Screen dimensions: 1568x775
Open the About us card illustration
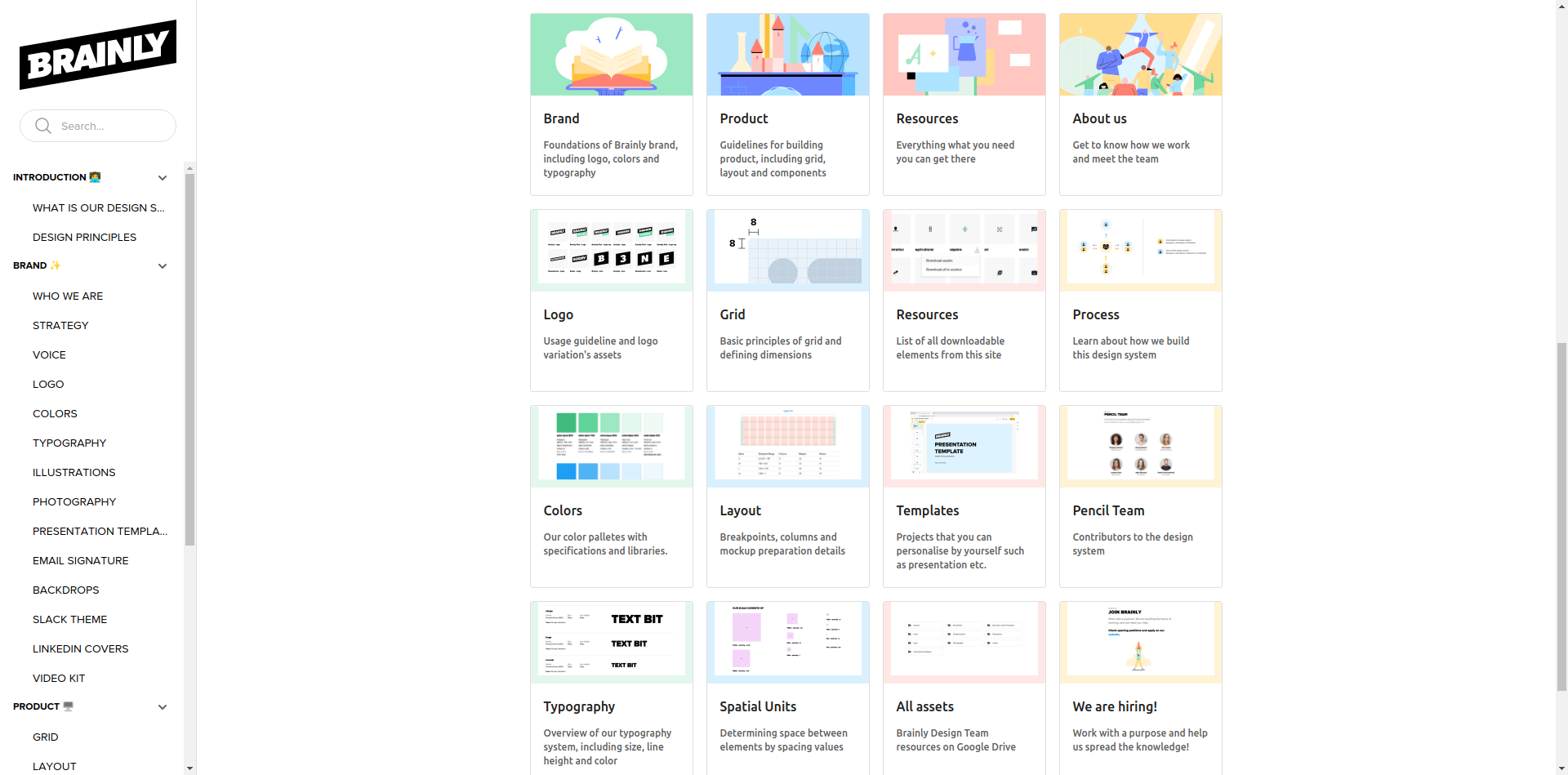click(1140, 54)
